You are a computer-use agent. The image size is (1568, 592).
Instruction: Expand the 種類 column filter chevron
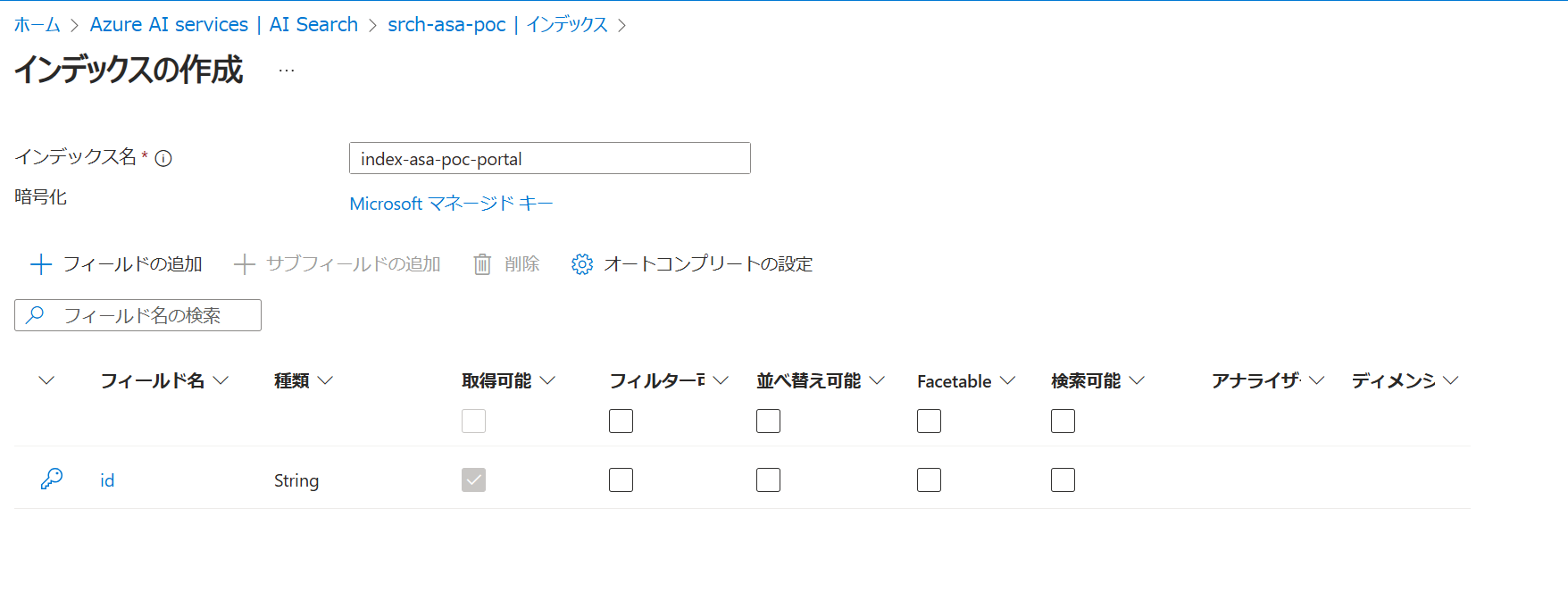pyautogui.click(x=327, y=380)
